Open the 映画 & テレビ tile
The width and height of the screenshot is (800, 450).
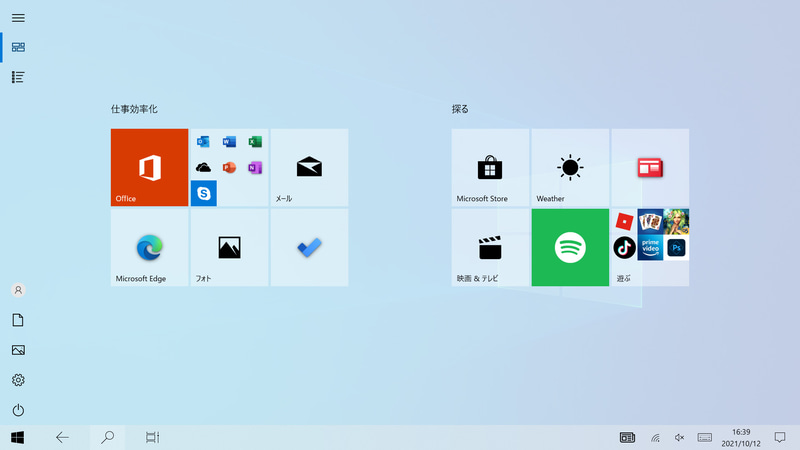[x=490, y=247]
